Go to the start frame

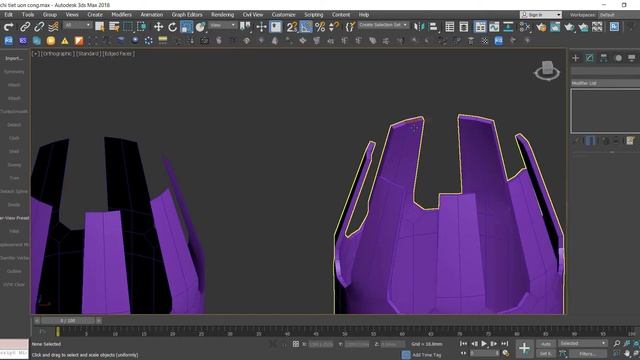[463, 344]
